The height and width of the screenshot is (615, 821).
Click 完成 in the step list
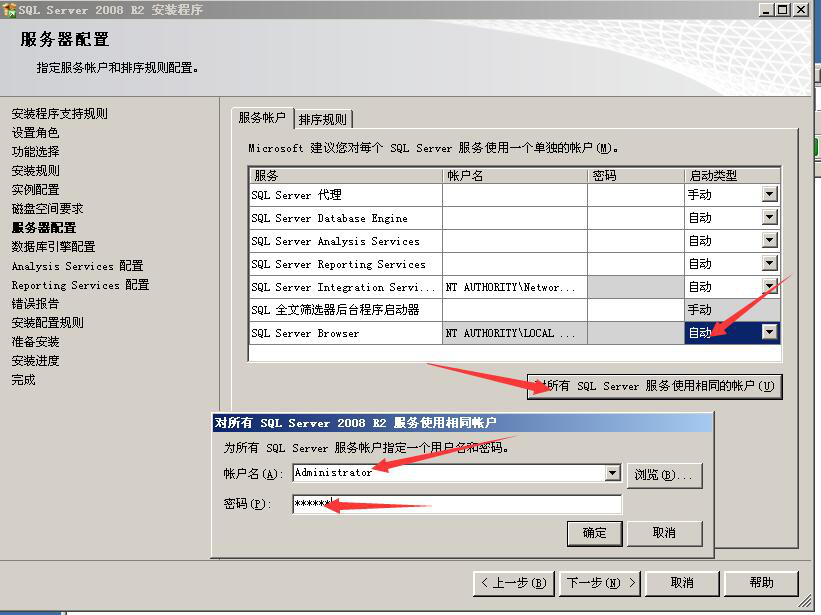coord(24,379)
